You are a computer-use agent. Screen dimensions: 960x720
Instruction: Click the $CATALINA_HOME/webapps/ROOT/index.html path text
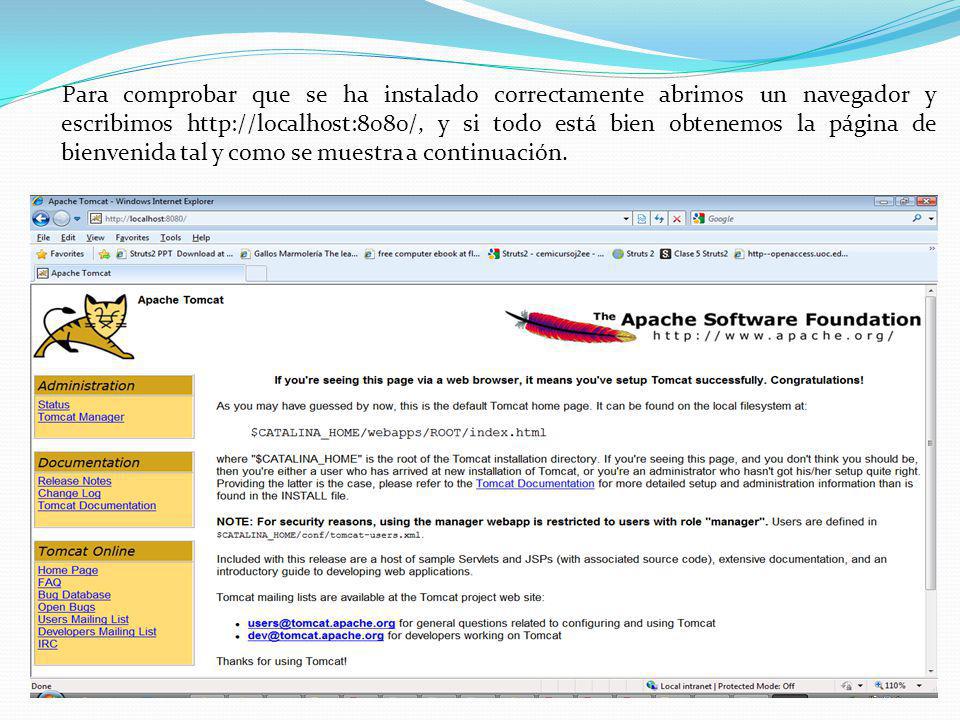click(398, 433)
